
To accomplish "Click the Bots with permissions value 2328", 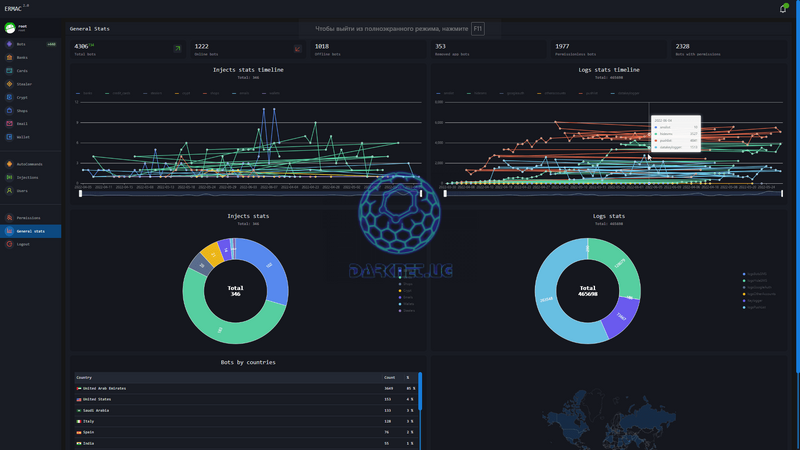I will click(683, 46).
